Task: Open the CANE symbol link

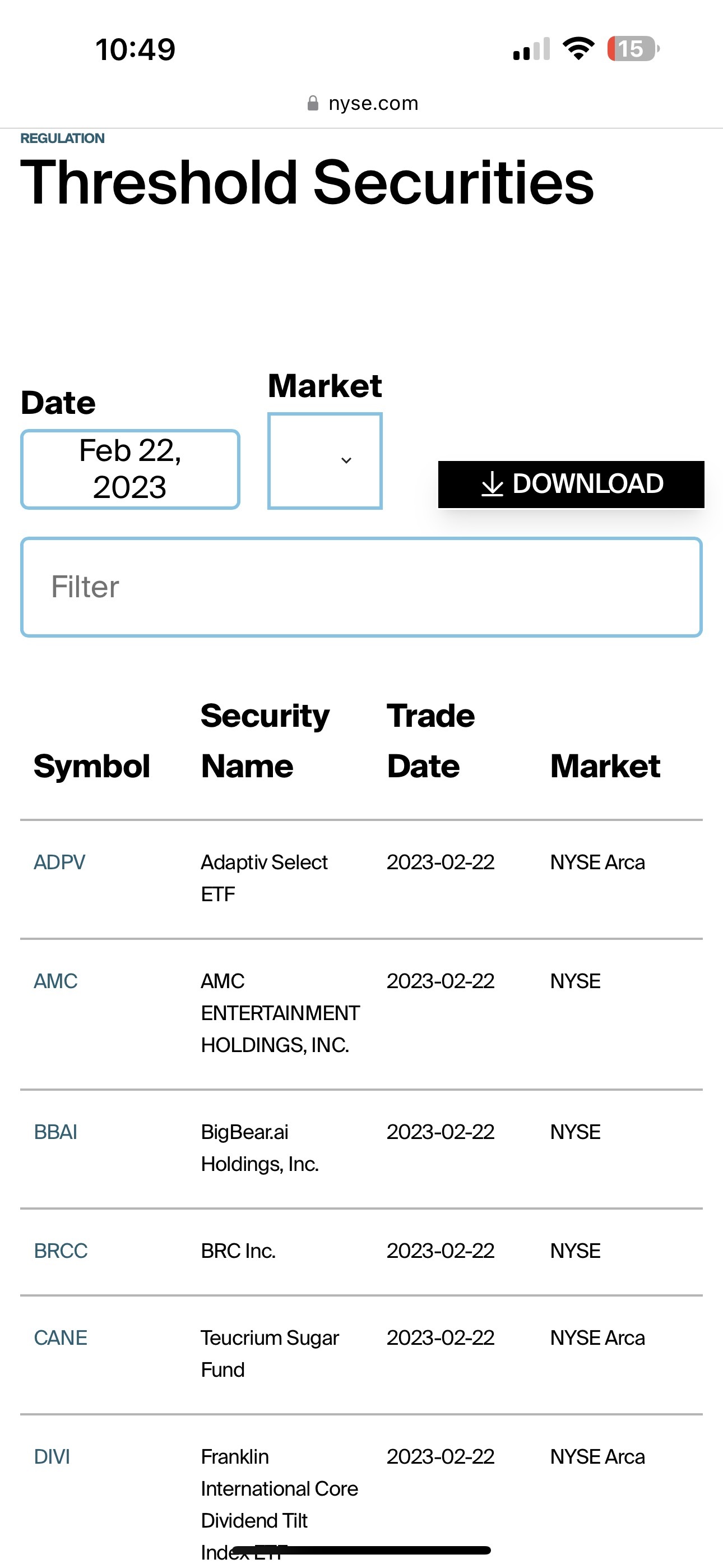Action: click(61, 1338)
